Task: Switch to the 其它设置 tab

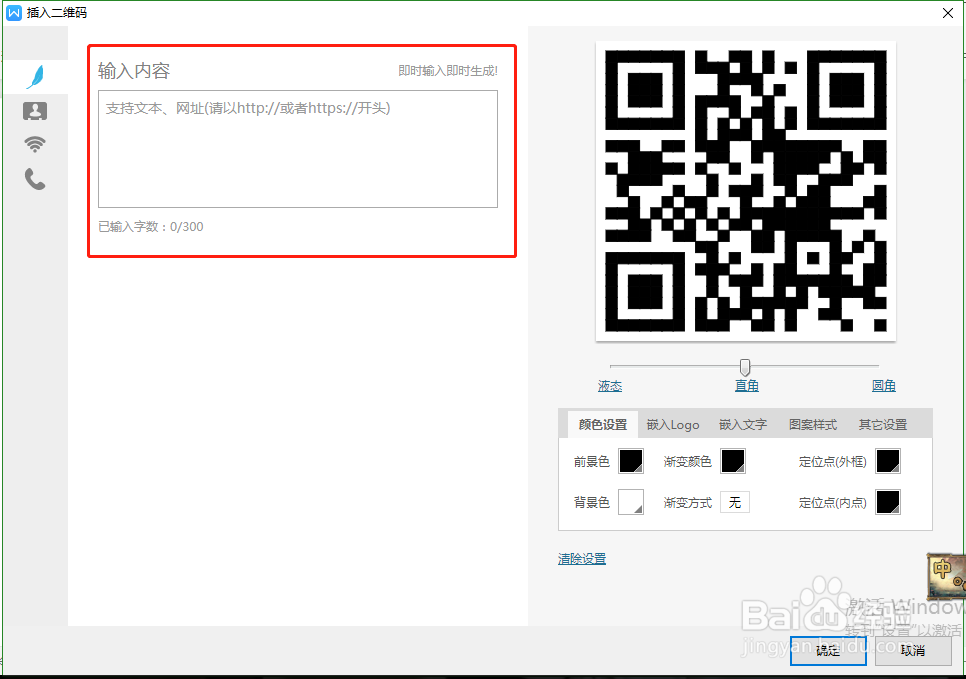Action: 883,425
